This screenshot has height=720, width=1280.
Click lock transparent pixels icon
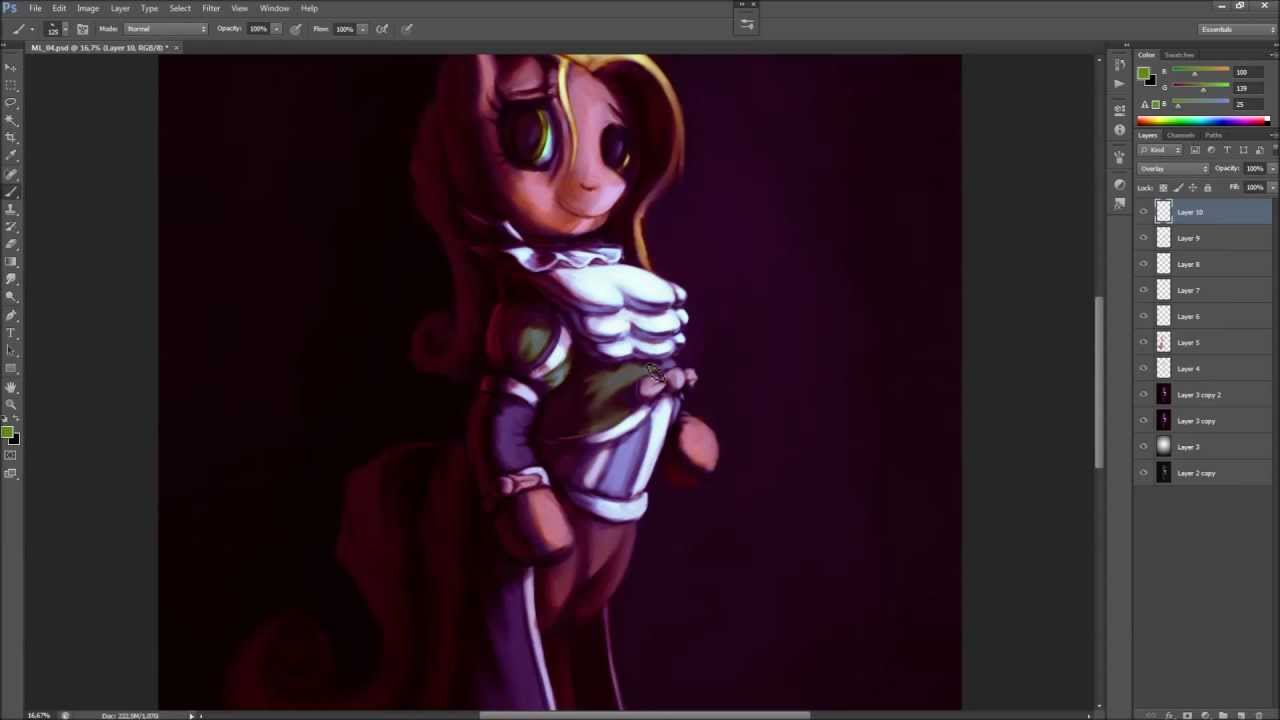tap(1162, 188)
